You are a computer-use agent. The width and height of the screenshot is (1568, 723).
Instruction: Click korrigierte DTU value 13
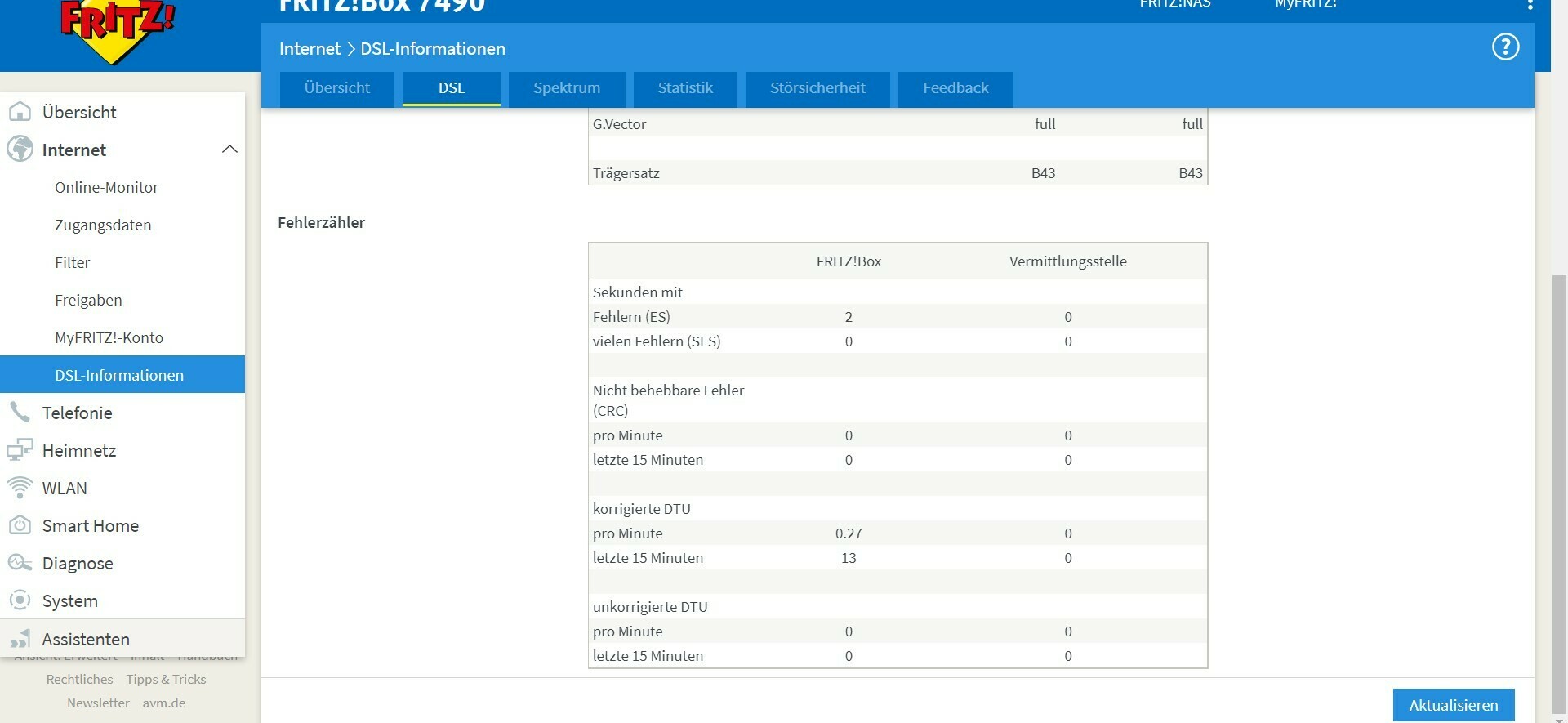[849, 558]
